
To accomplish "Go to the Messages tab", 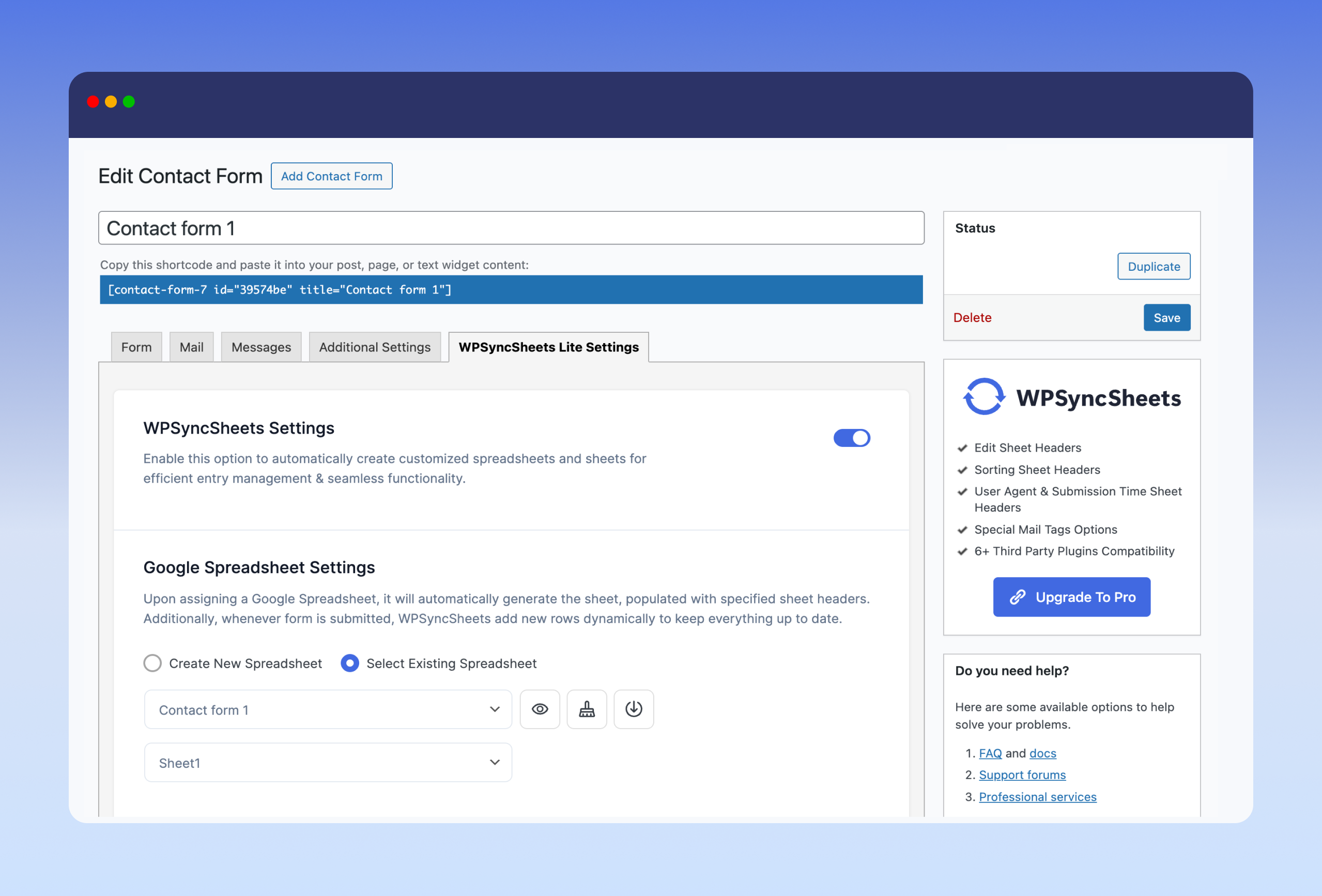I will click(x=260, y=347).
